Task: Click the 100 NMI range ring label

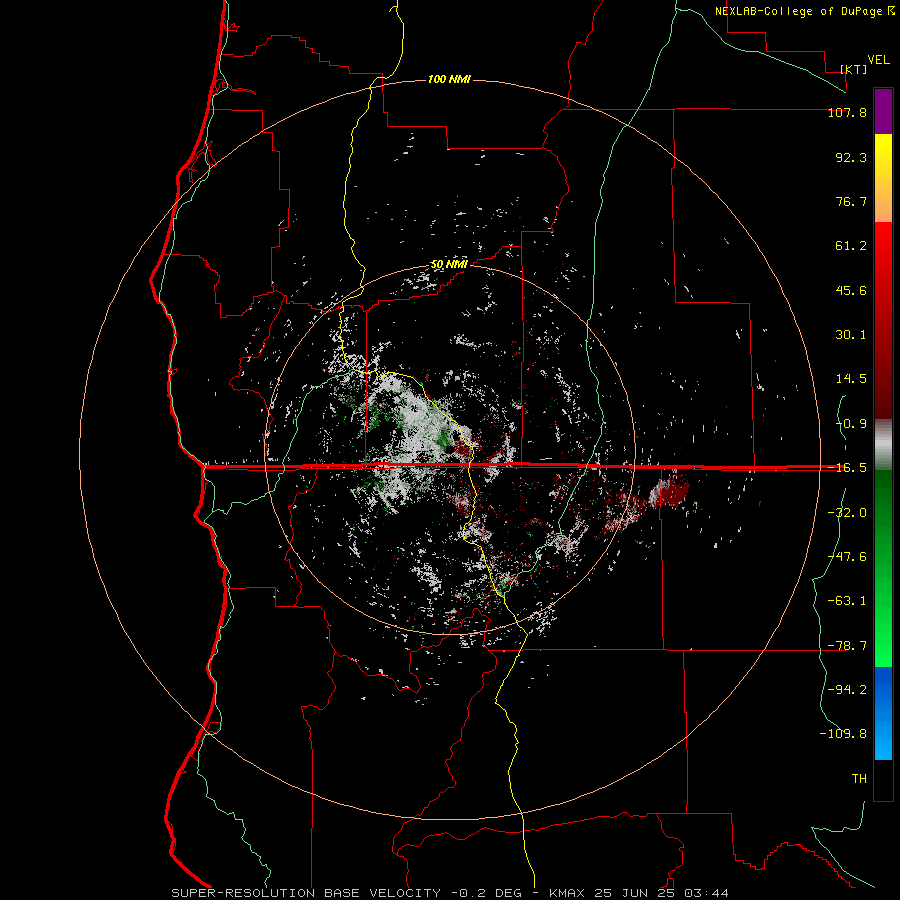Action: [449, 79]
